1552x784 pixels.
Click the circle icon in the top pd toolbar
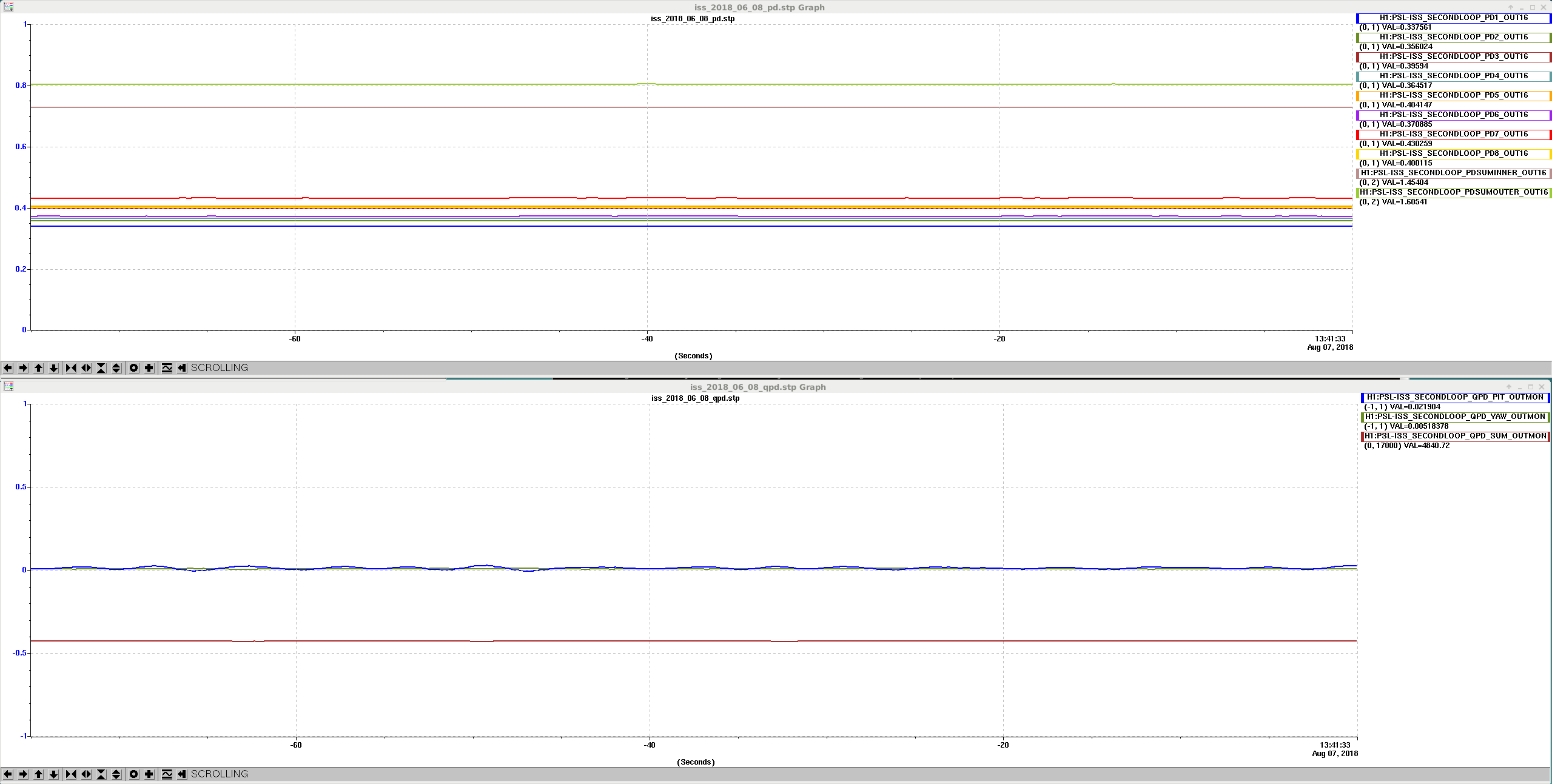point(134,368)
